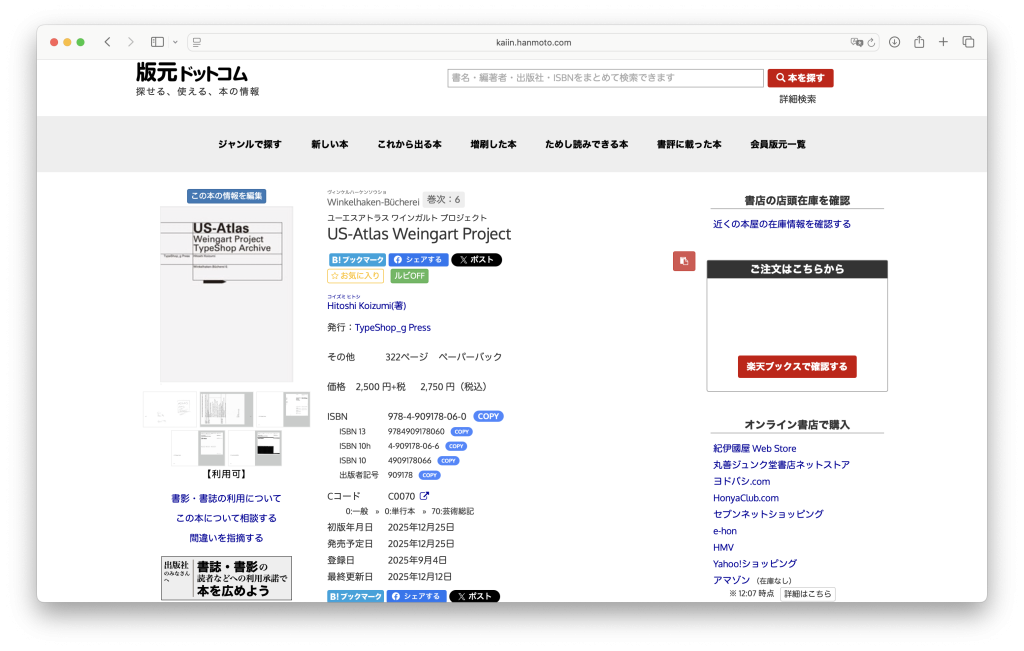Copy the main ISBN 978-4-909178-06-0
Screen dimensions: 1024x651
(x=488, y=416)
